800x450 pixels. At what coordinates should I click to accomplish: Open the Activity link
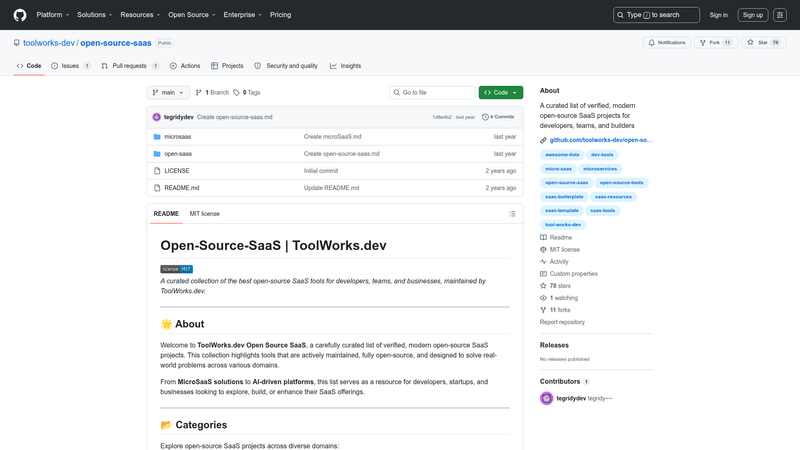point(554,262)
